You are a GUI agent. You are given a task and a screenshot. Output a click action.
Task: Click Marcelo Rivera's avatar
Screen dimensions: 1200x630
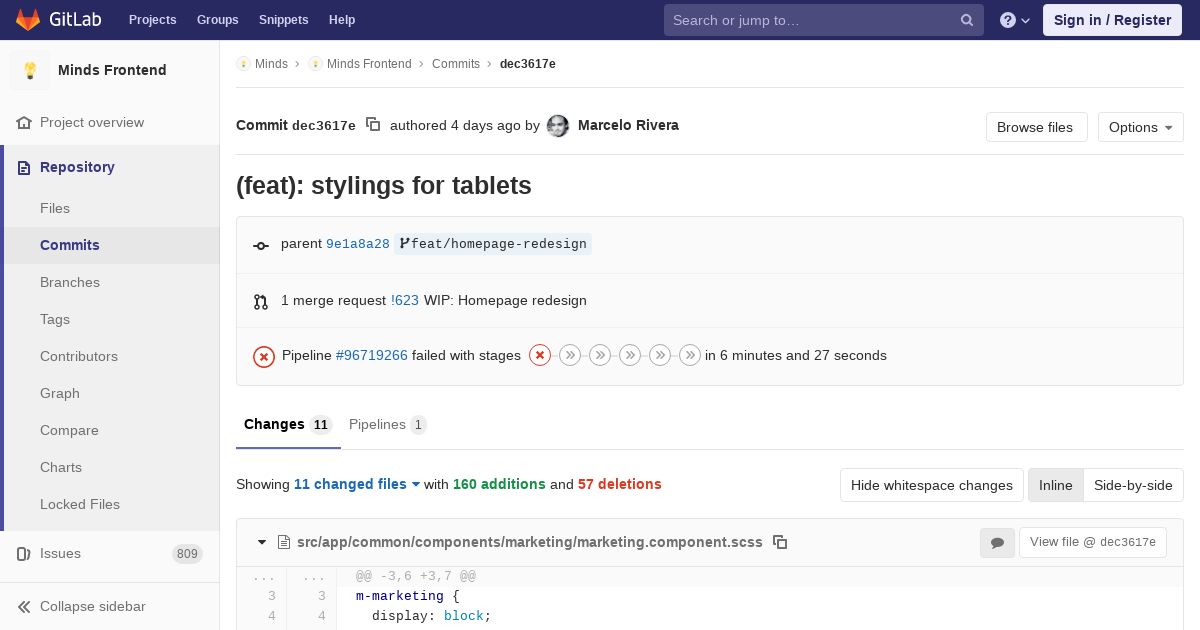(558, 126)
